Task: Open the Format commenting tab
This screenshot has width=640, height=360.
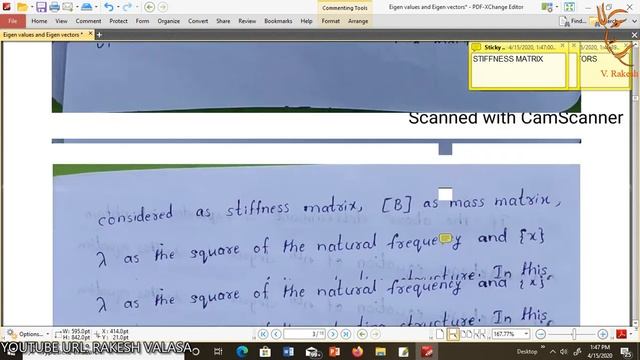Action: pyautogui.click(x=331, y=21)
